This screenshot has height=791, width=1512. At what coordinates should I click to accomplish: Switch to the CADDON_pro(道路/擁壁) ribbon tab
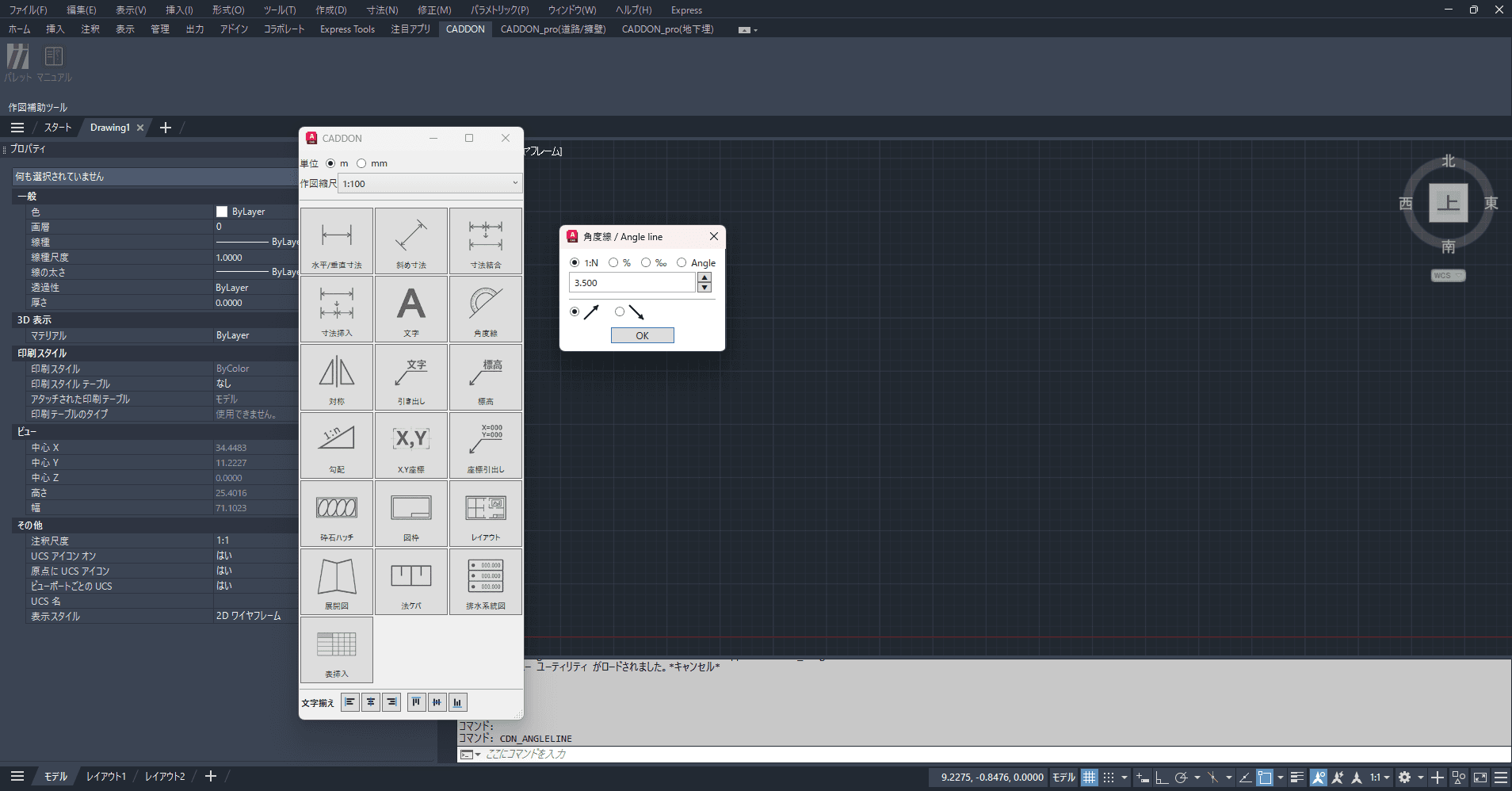(x=552, y=29)
